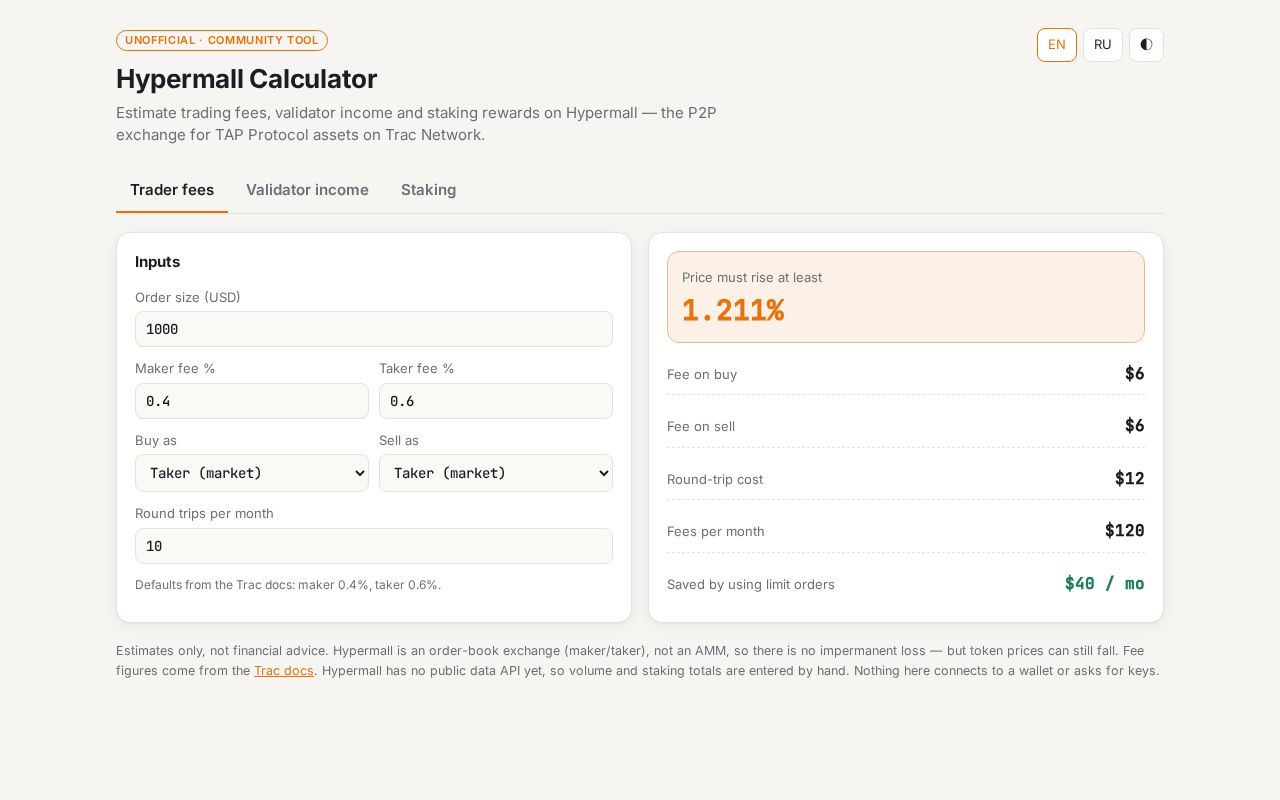This screenshot has width=1280, height=800.
Task: Switch language to RU
Action: coord(1103,45)
